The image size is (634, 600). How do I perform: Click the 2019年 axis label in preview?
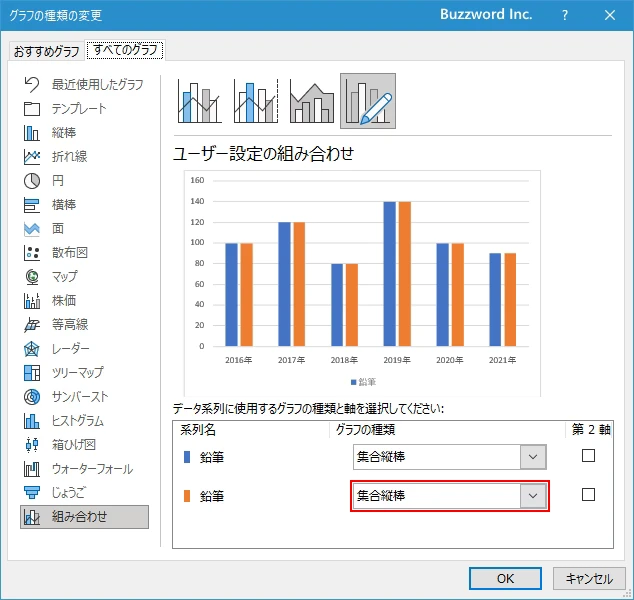click(x=397, y=360)
